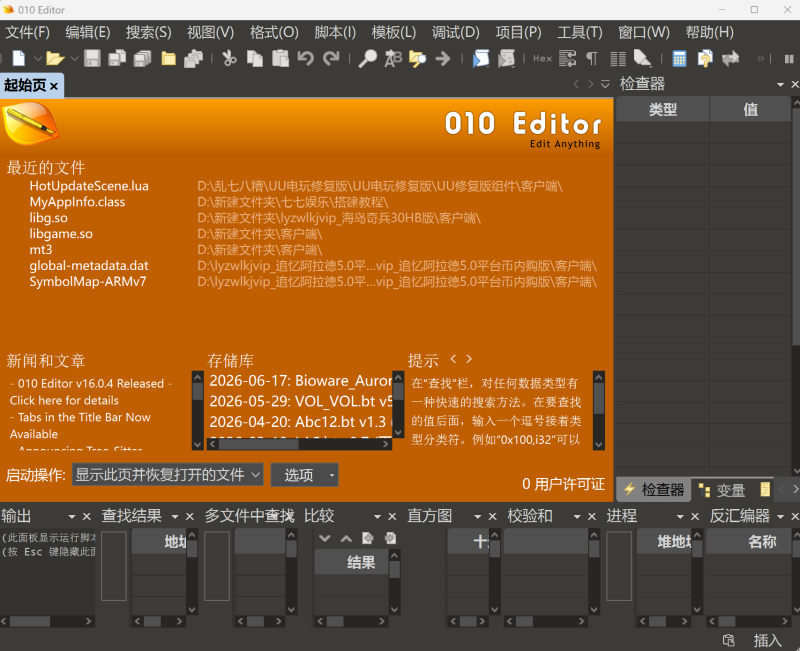
Task: Open the 启动操作 startup action combo box
Action: coord(167,475)
